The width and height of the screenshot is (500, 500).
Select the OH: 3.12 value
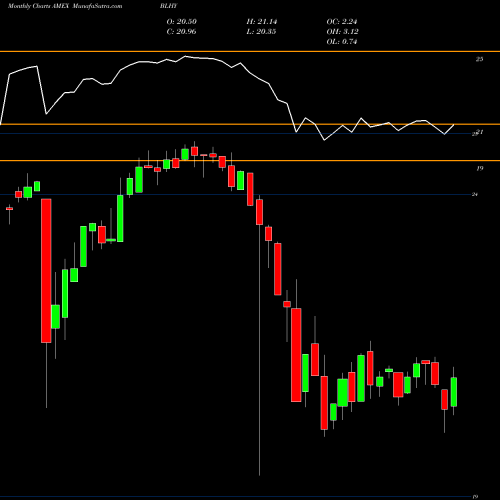pyautogui.click(x=342, y=31)
